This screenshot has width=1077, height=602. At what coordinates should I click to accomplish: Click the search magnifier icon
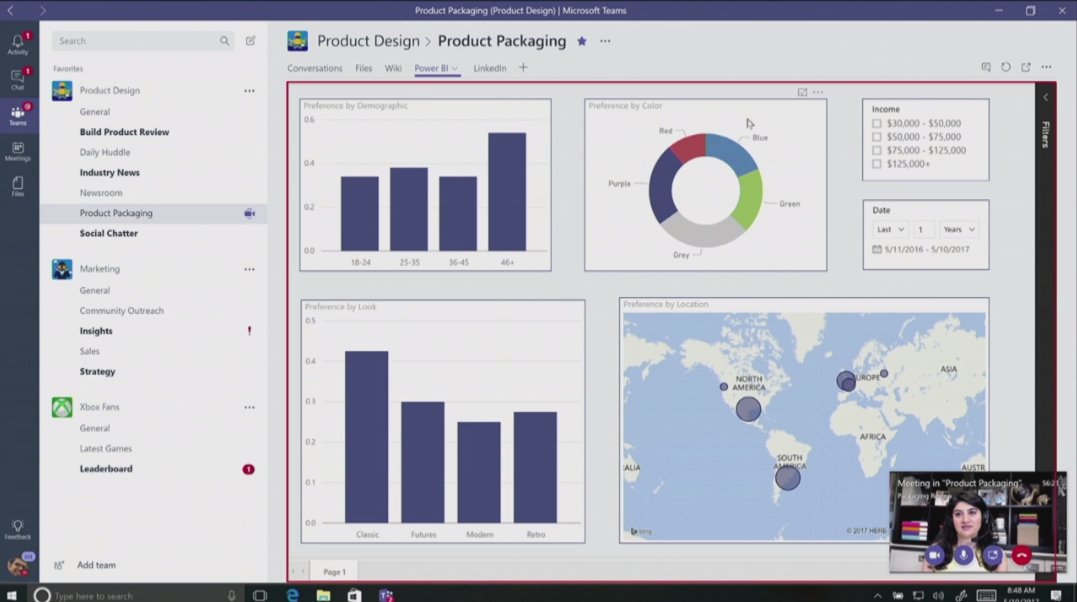coord(225,41)
